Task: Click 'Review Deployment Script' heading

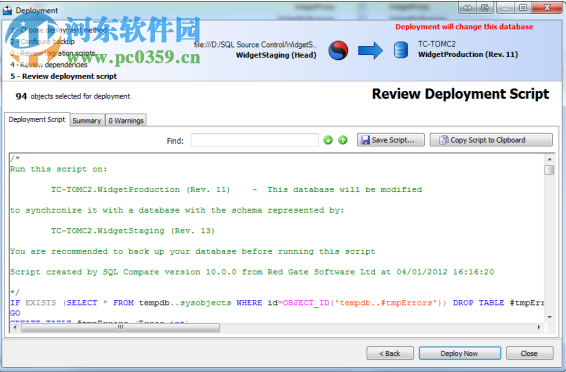Action: tap(461, 94)
